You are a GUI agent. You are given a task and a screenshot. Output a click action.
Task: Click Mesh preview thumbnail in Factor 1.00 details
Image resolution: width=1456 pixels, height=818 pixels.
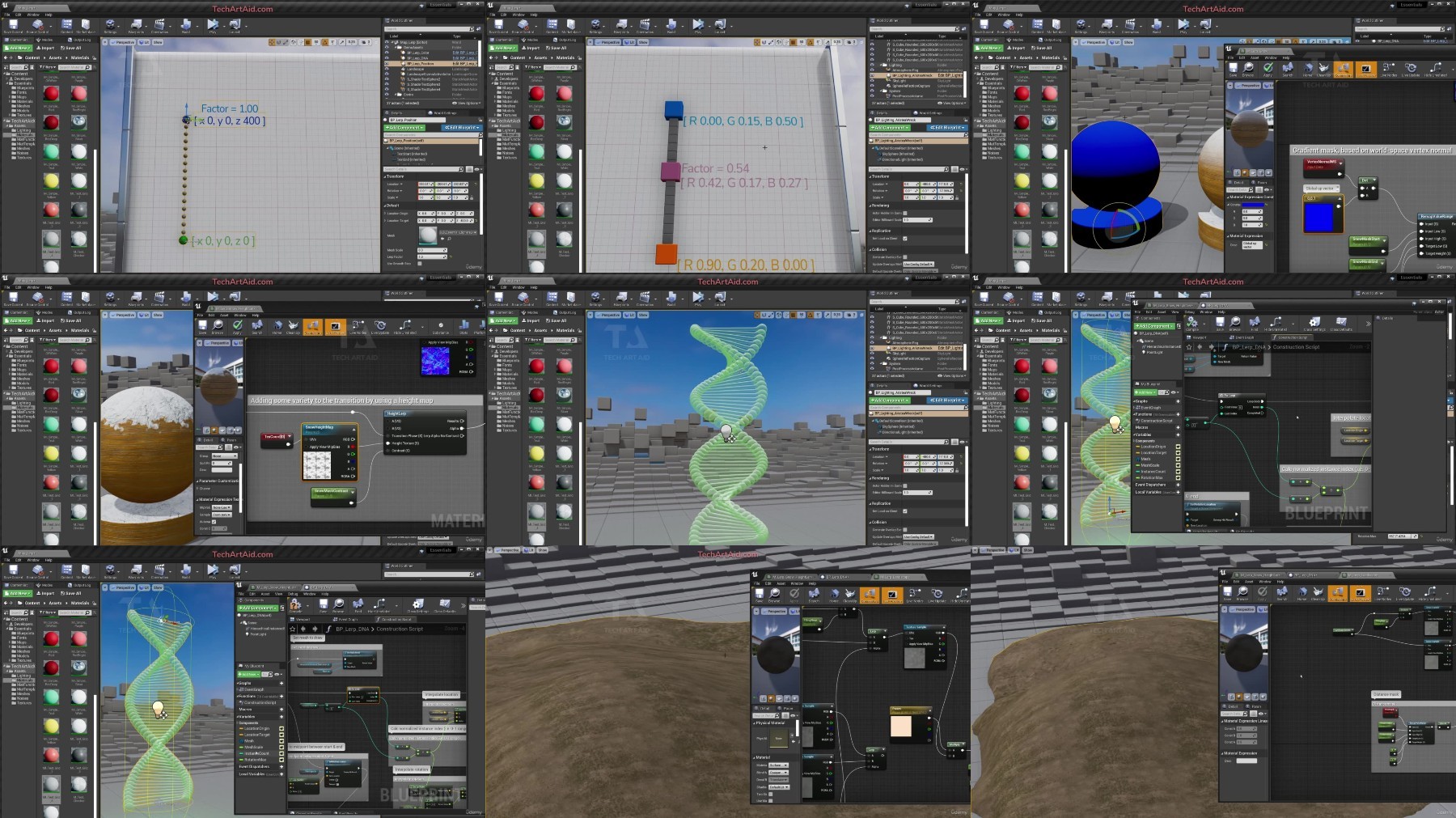(427, 235)
